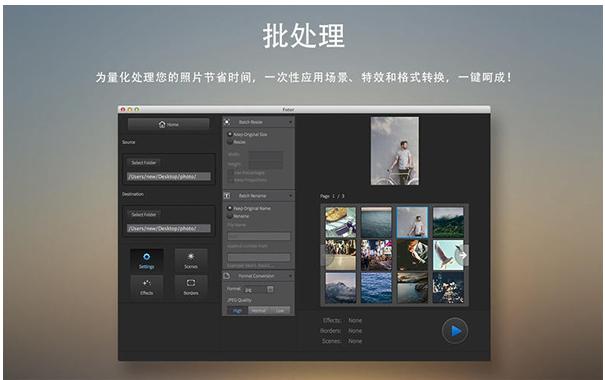Set JPEG quality to Low
The width and height of the screenshot is (605, 380).
pyautogui.click(x=280, y=311)
